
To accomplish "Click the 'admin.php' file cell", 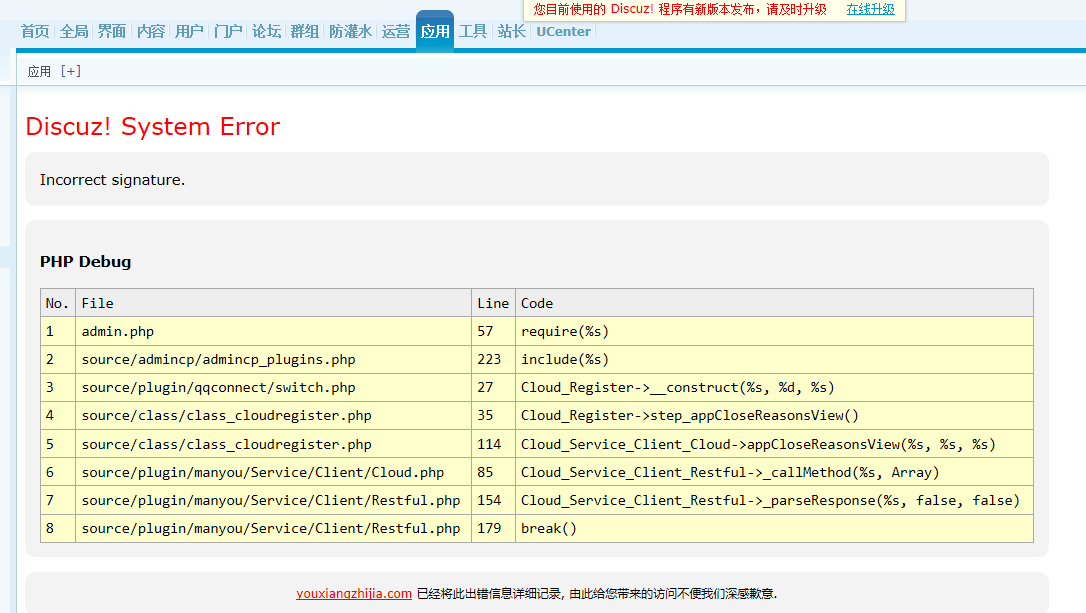I will tap(273, 331).
